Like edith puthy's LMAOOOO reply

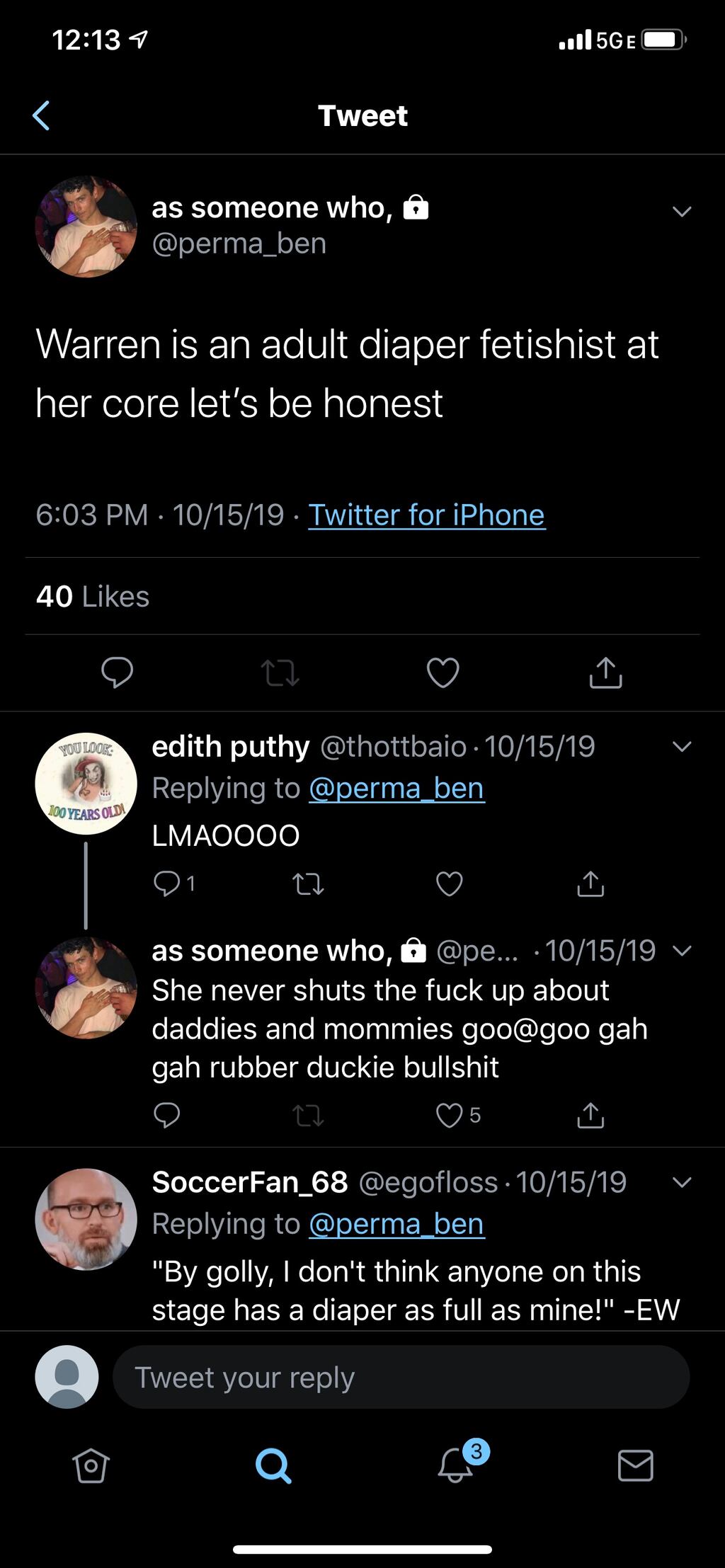click(449, 883)
